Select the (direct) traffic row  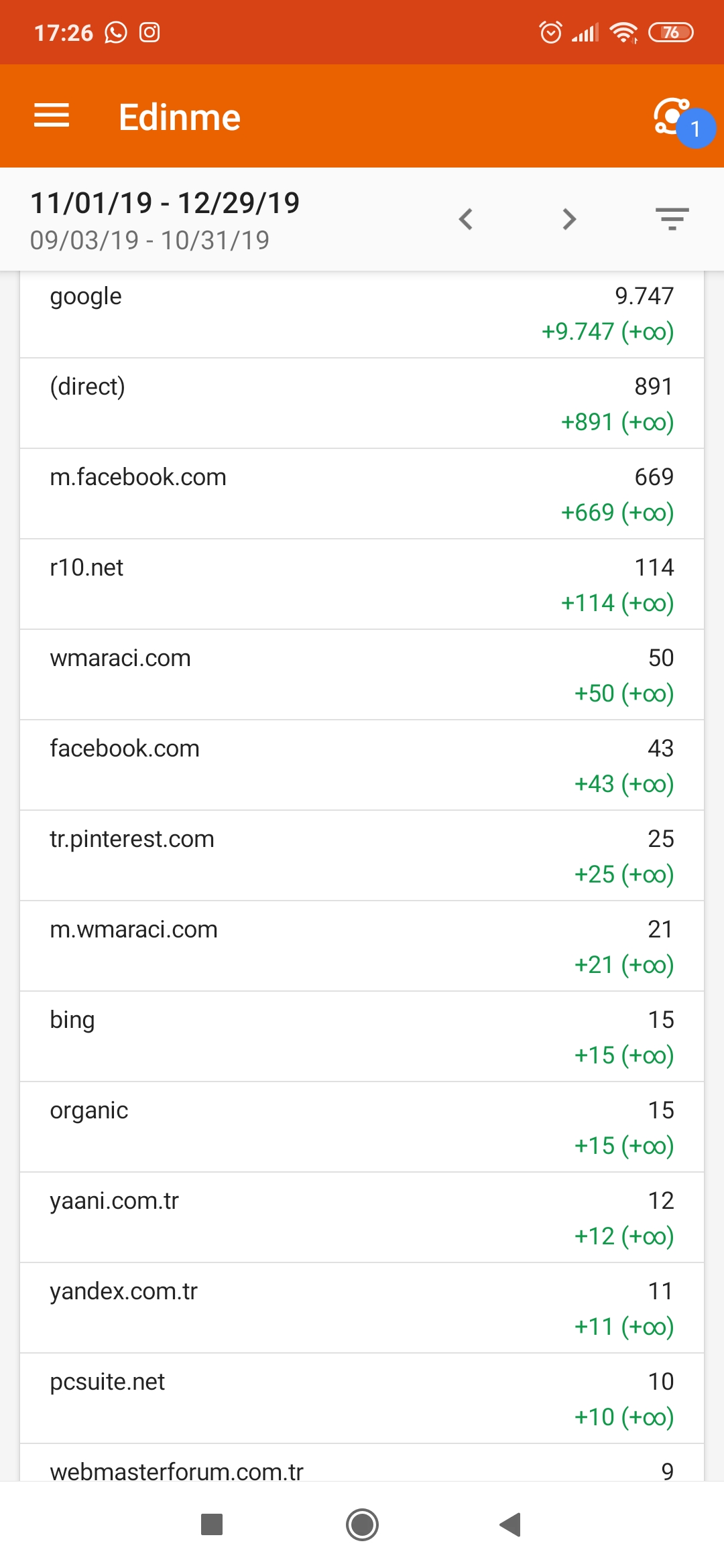pos(362,403)
